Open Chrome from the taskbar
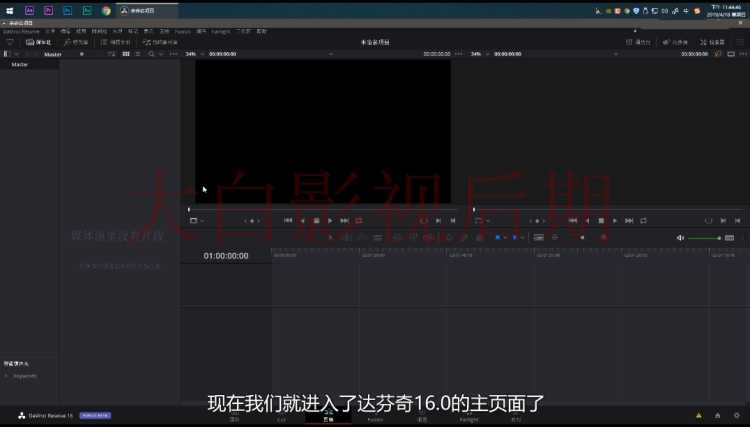The image size is (750, 427). [106, 11]
